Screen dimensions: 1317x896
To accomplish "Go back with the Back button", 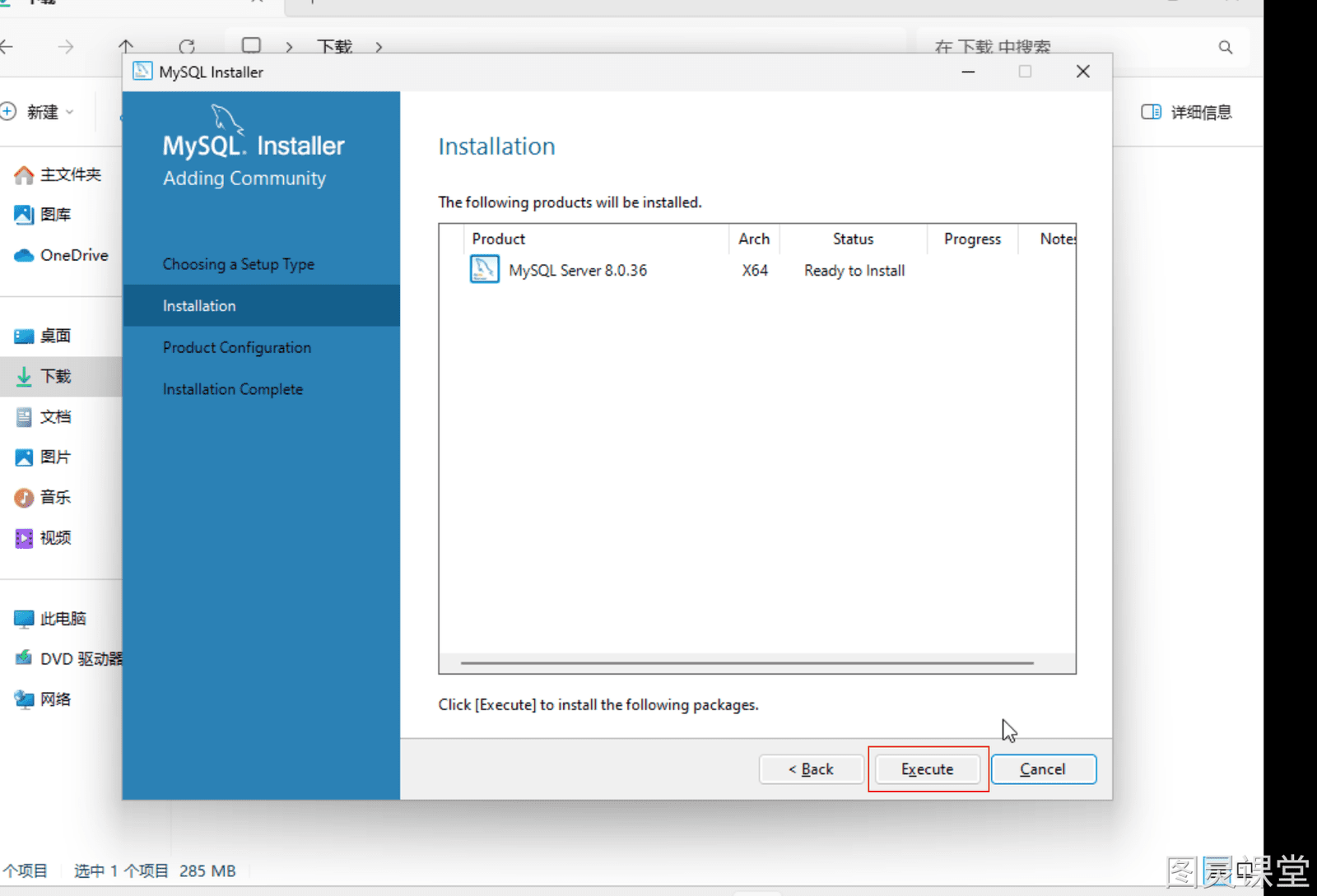I will click(x=811, y=769).
